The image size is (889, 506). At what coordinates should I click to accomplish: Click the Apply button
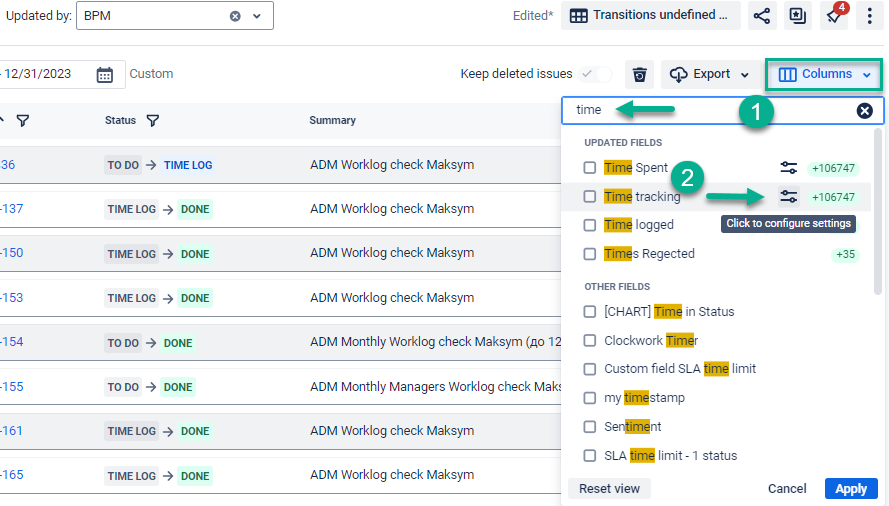(x=851, y=489)
